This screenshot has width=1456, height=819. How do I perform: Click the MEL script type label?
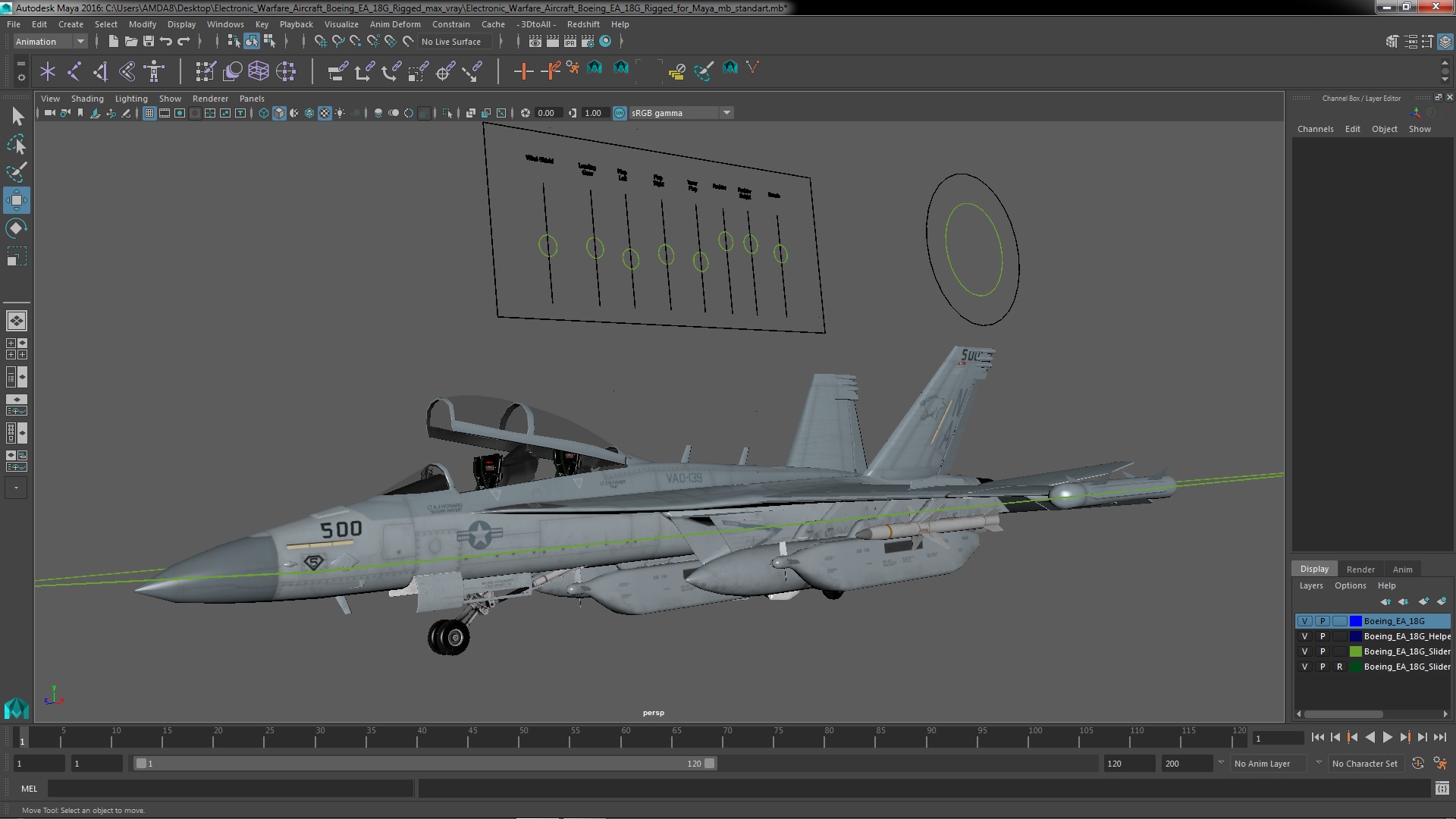(29, 789)
